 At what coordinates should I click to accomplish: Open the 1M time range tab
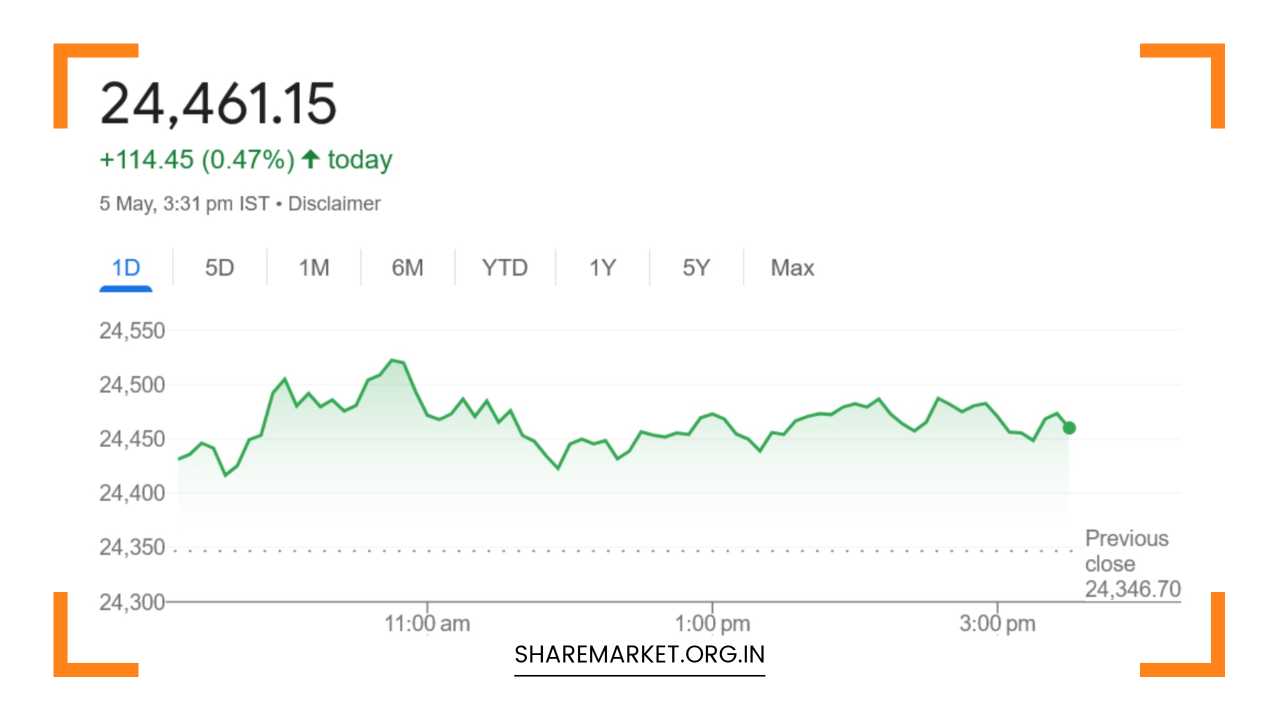(313, 268)
